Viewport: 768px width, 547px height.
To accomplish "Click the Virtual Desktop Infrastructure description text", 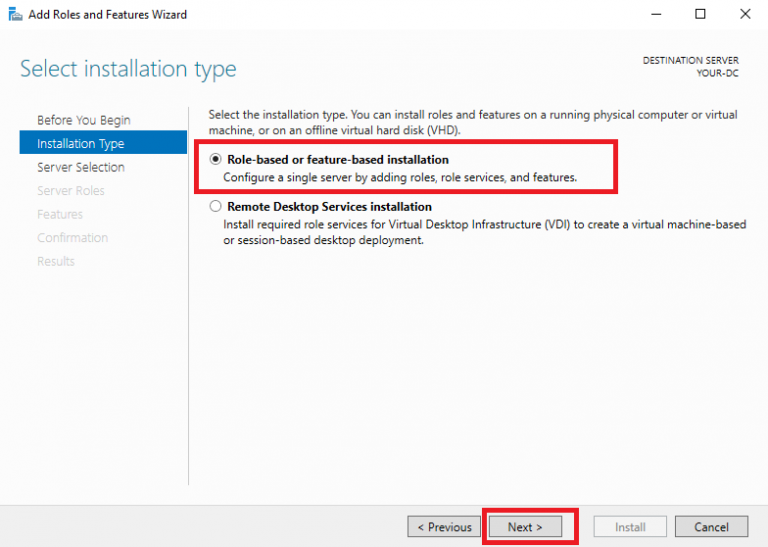I will click(x=484, y=225).
